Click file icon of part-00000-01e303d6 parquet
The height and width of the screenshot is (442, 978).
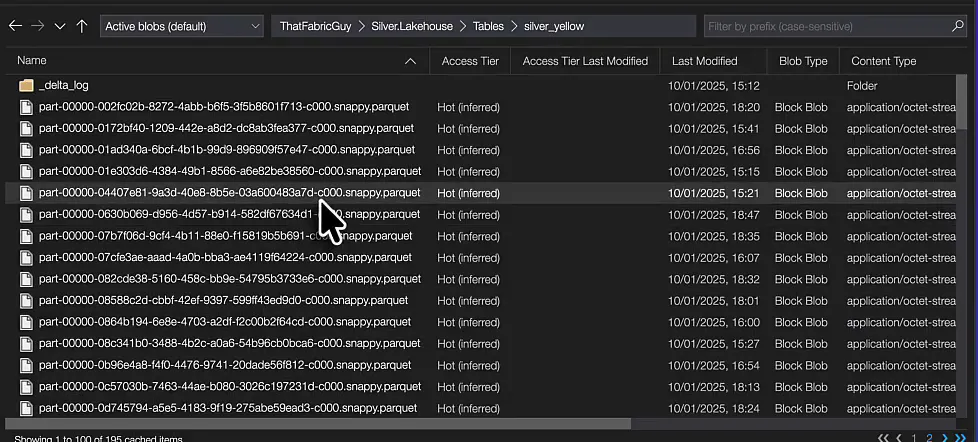(x=26, y=171)
